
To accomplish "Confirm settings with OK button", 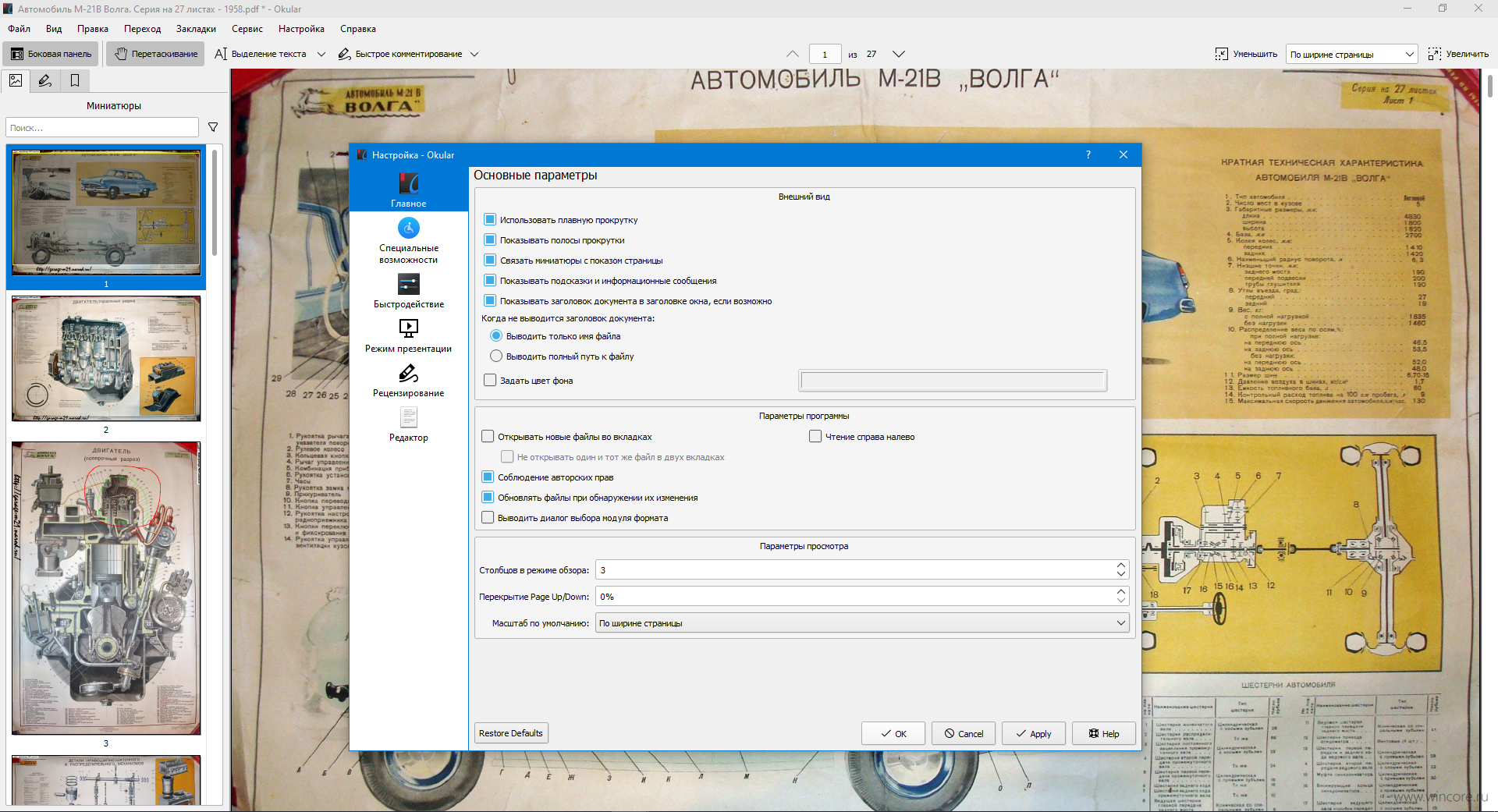I will pyautogui.click(x=893, y=733).
